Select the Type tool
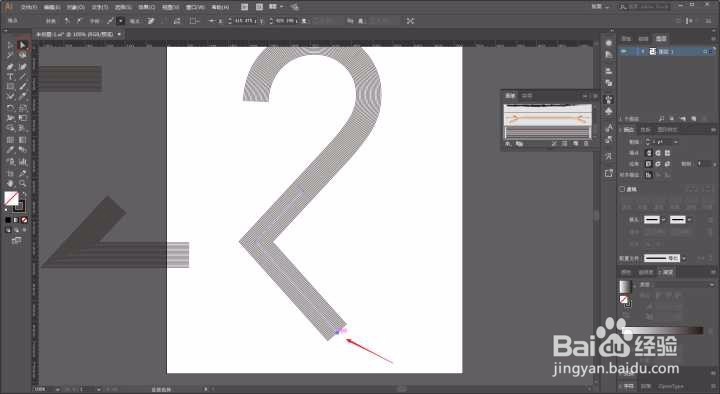The height and width of the screenshot is (394, 720). pos(10,77)
